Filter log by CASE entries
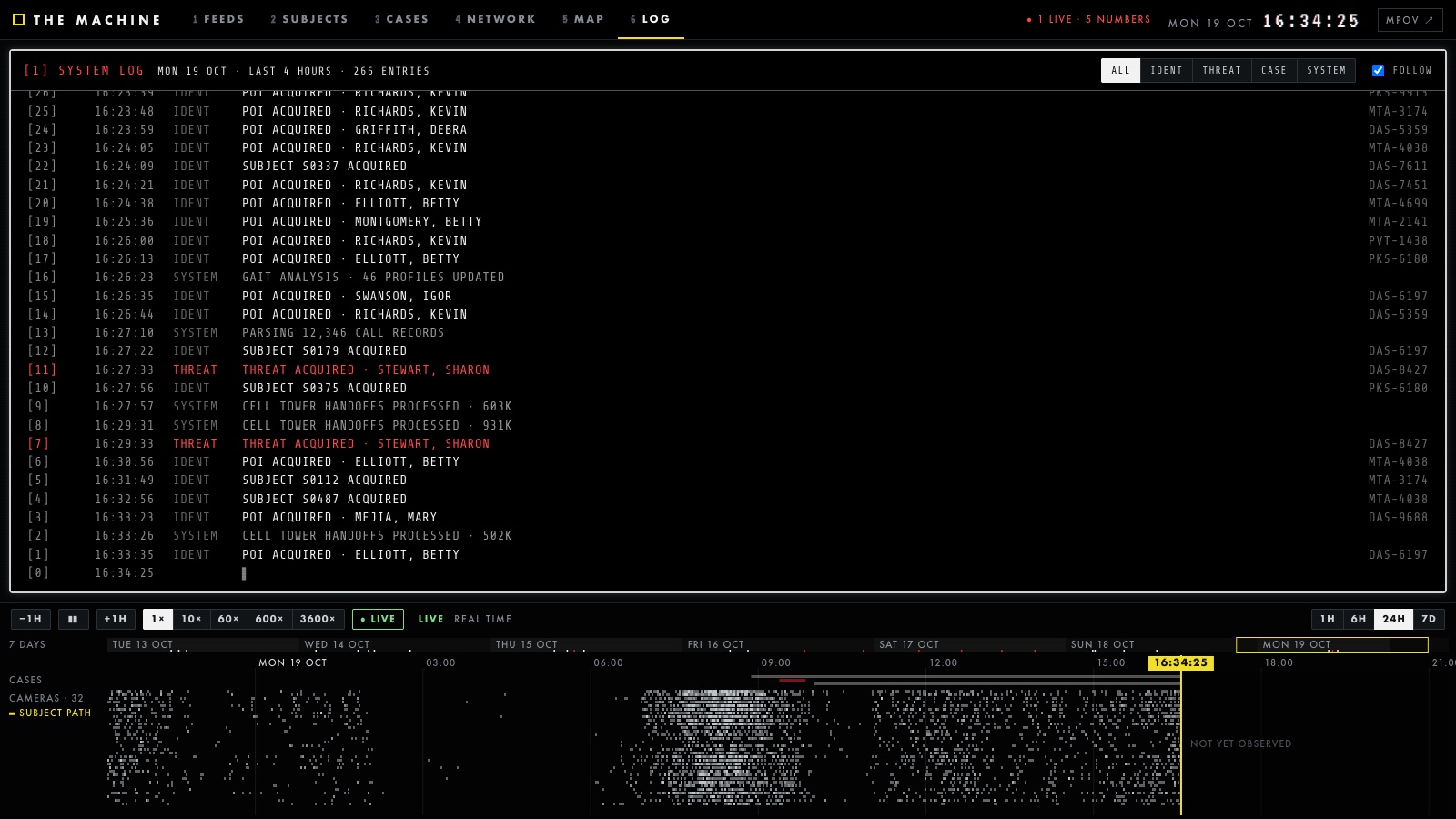Viewport: 1456px width, 819px height. click(x=1274, y=70)
